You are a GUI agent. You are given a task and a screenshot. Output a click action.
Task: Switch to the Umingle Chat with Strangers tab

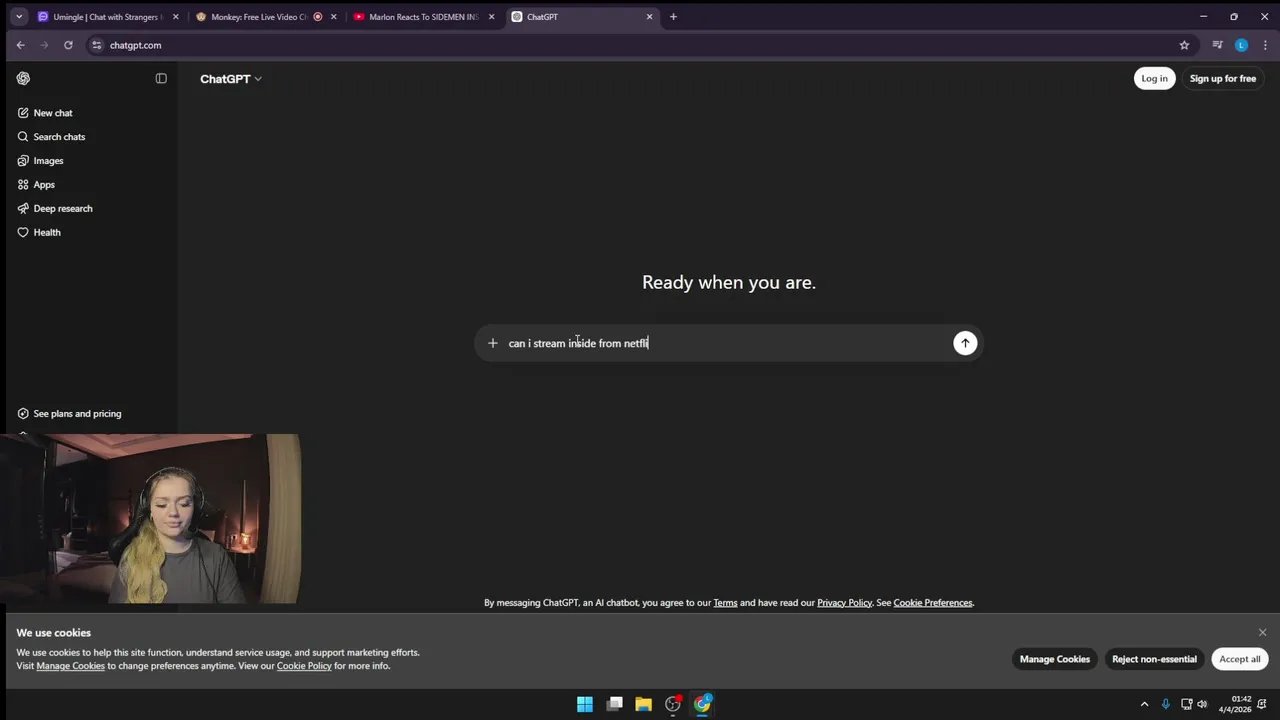pyautogui.click(x=107, y=17)
